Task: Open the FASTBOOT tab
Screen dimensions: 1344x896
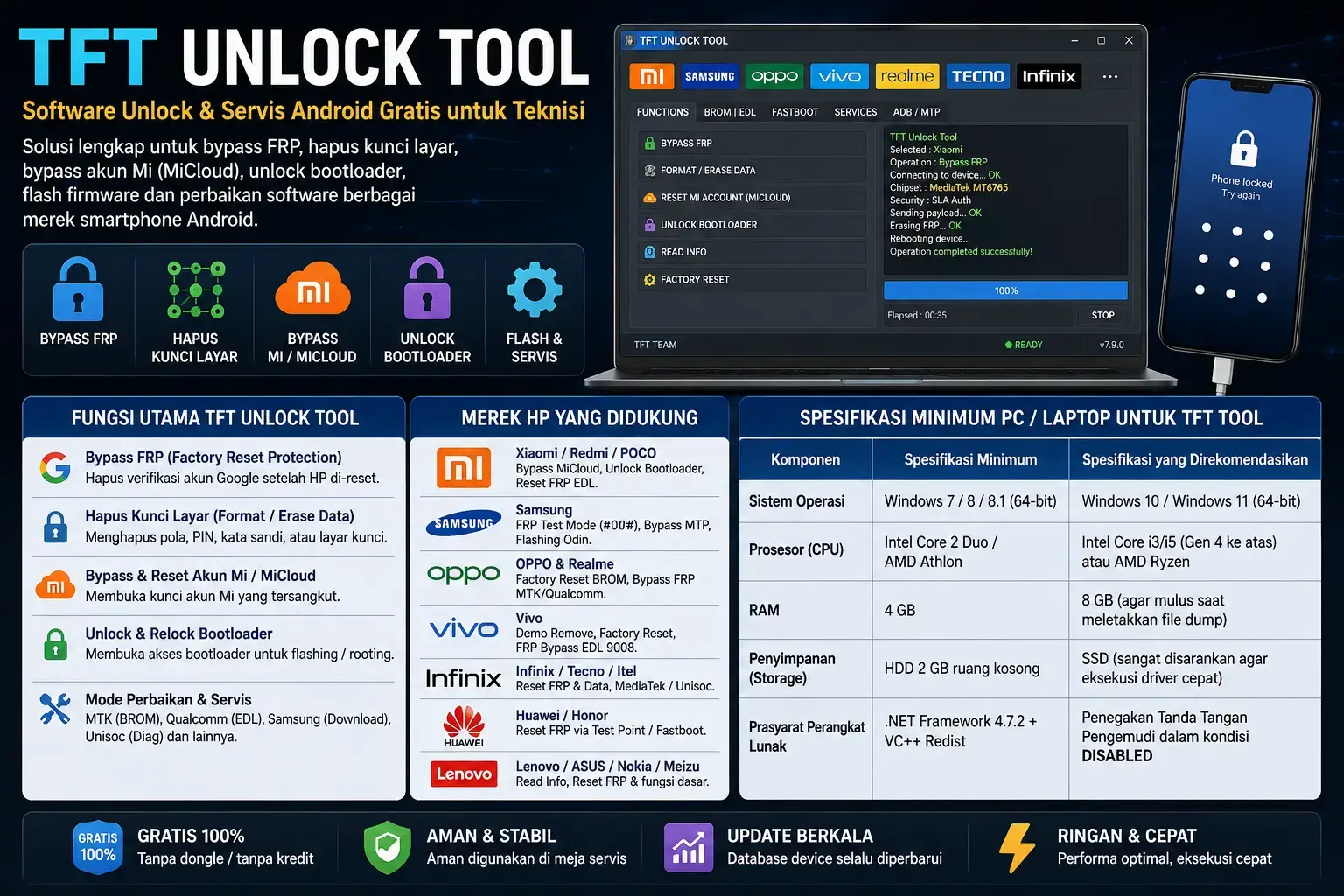Action: pyautogui.click(x=794, y=112)
